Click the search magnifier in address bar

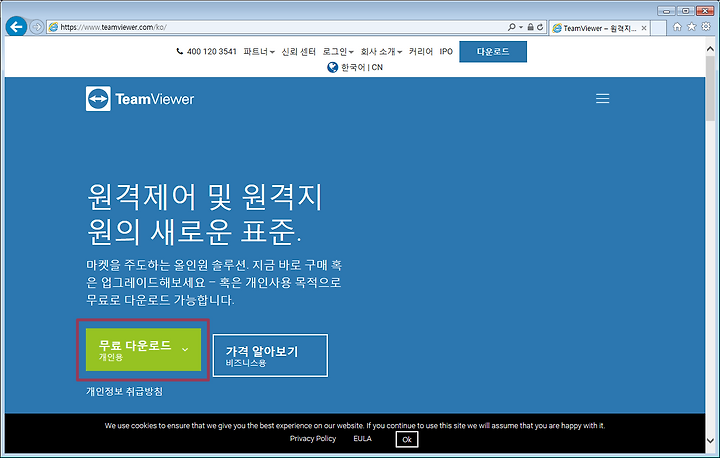[511, 27]
